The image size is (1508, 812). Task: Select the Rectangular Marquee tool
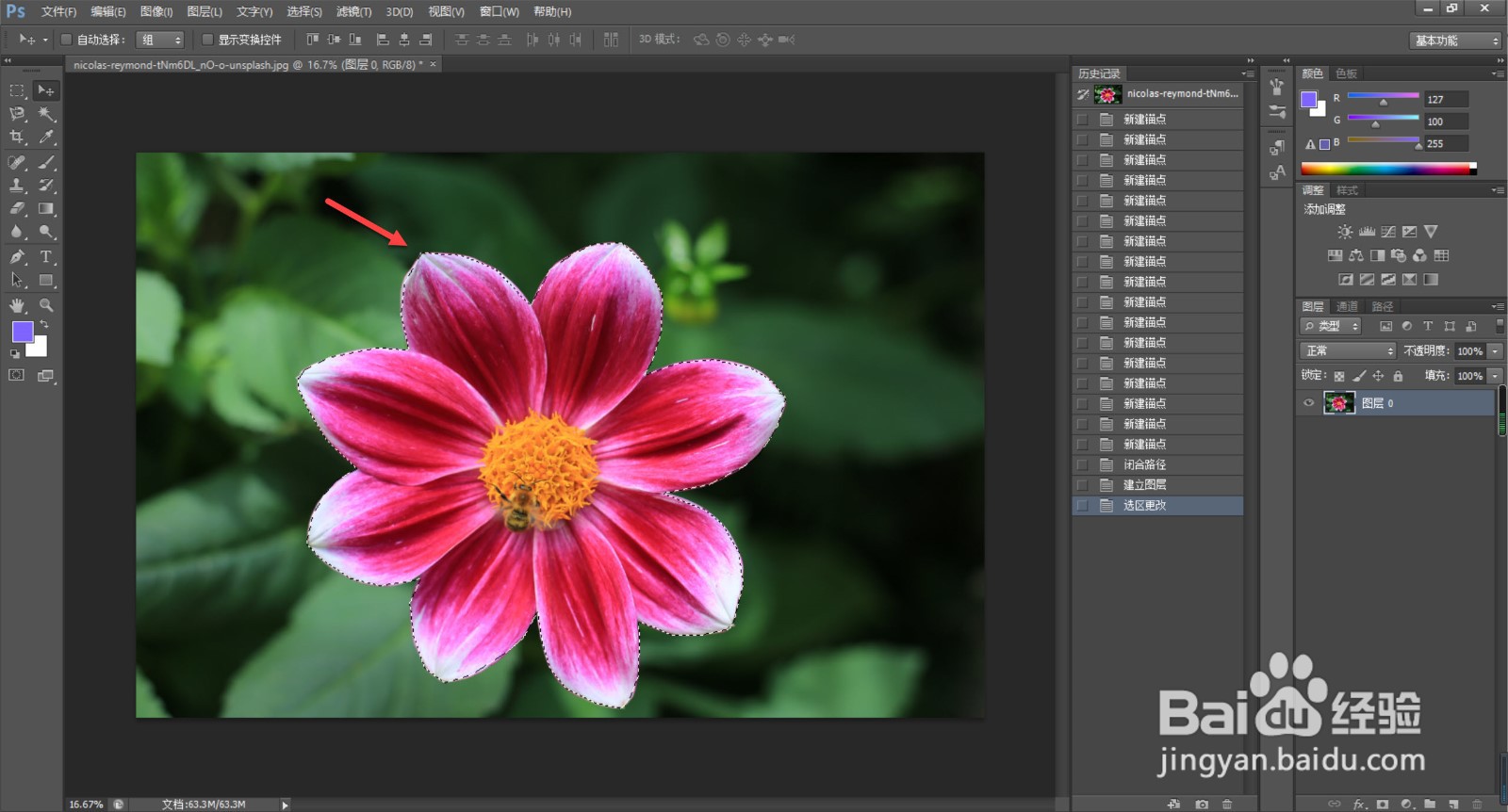[x=17, y=90]
